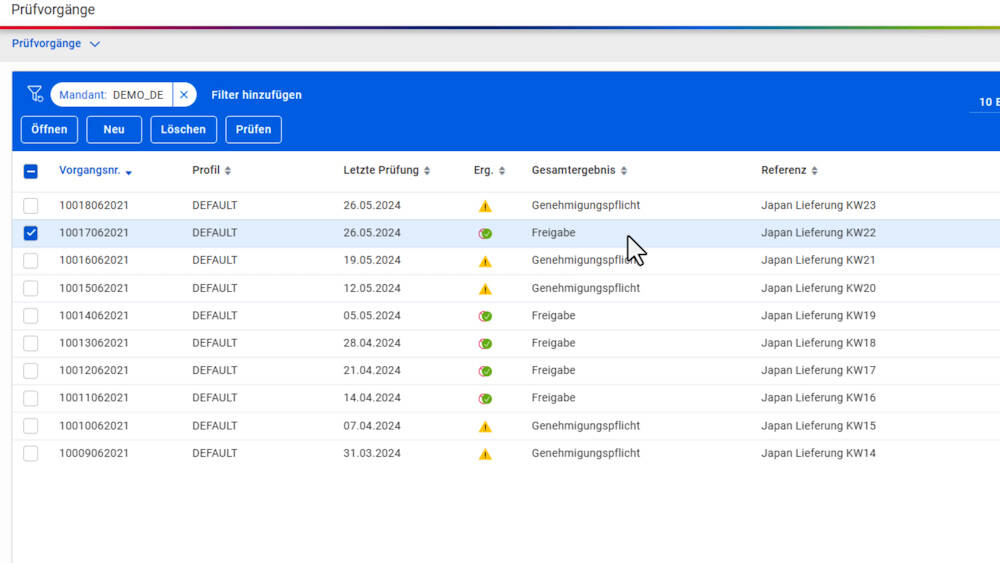Toggle the select-all header checkbox
Image resolution: width=1000 pixels, height=563 pixels.
click(31, 171)
